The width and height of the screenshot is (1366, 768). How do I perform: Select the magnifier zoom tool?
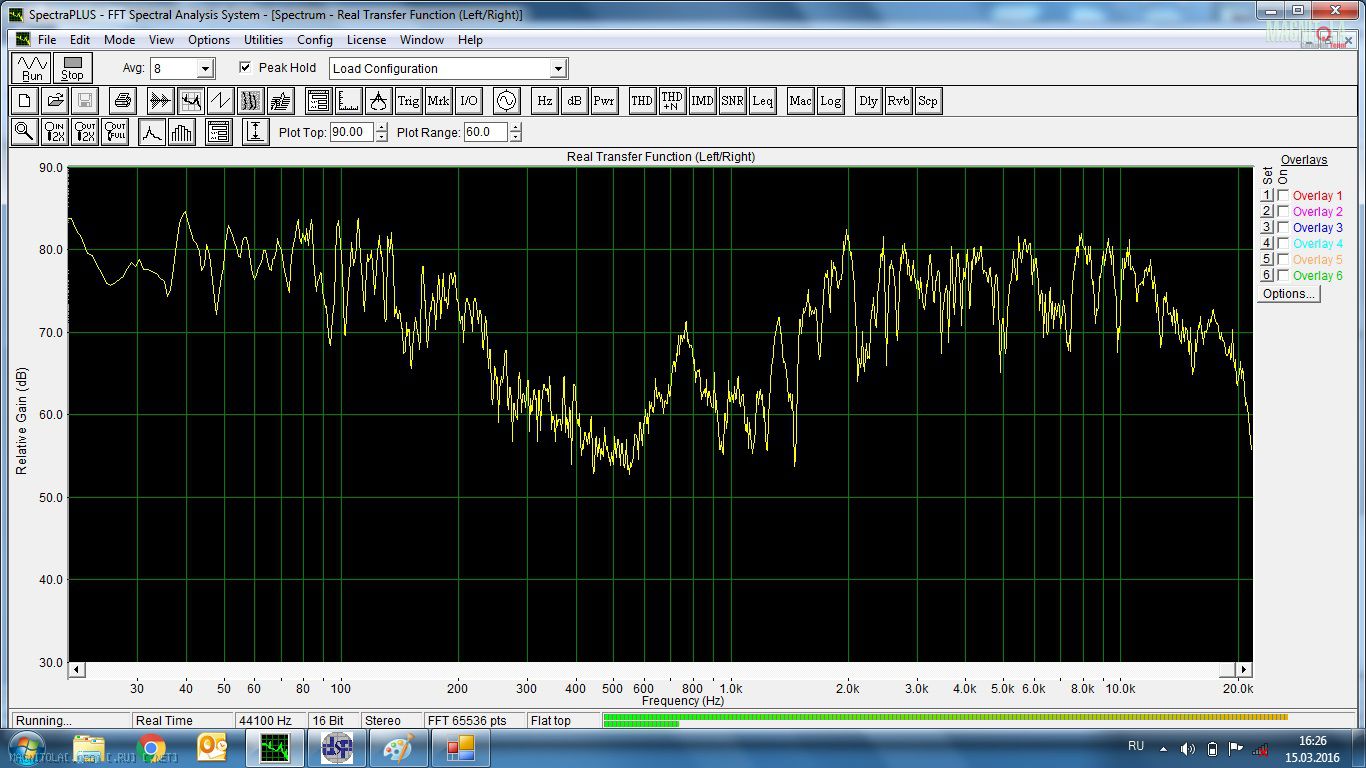point(25,132)
